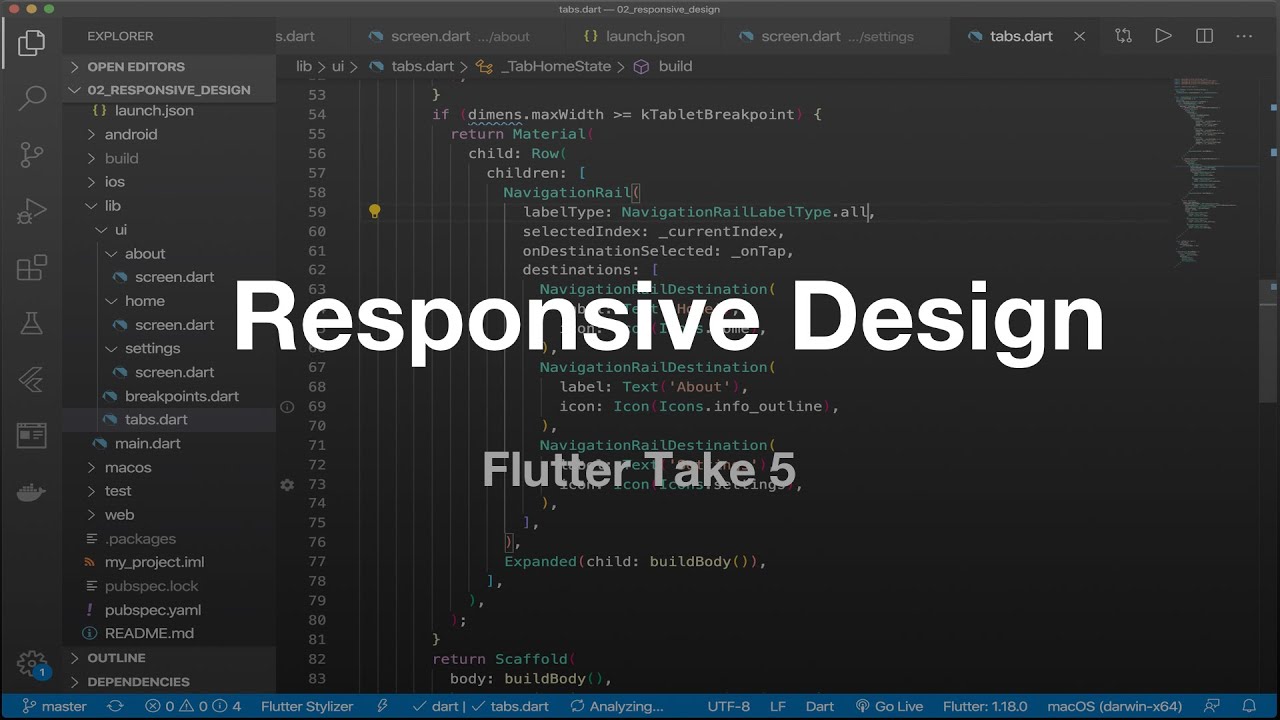This screenshot has width=1280, height=720.
Task: Click Go Live in the status bar
Action: [x=888, y=706]
